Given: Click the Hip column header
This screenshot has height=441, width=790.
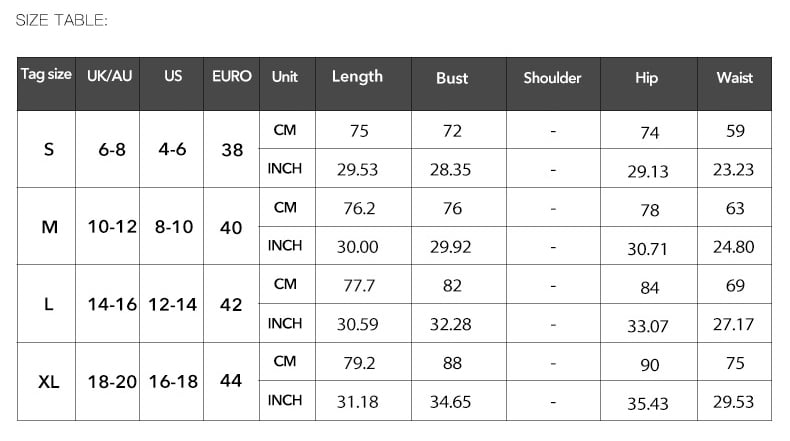Looking at the screenshot, I should 646,78.
